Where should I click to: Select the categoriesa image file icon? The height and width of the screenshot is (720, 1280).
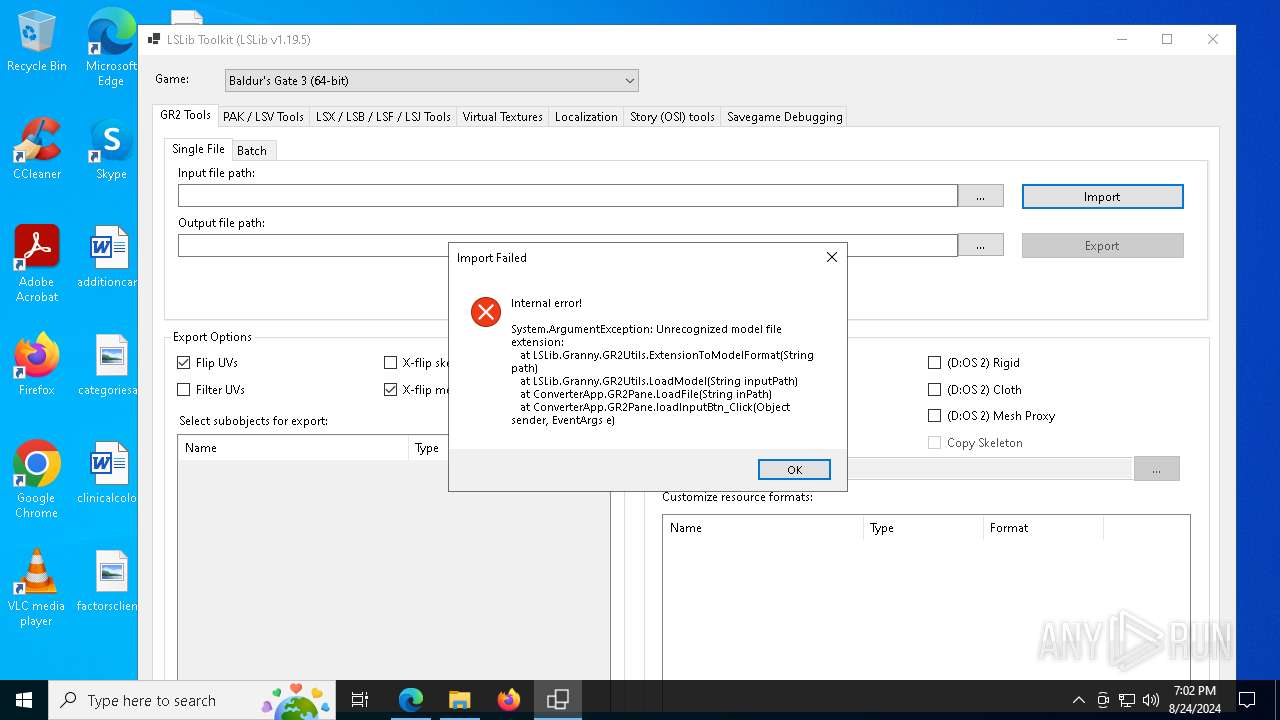[x=109, y=365]
